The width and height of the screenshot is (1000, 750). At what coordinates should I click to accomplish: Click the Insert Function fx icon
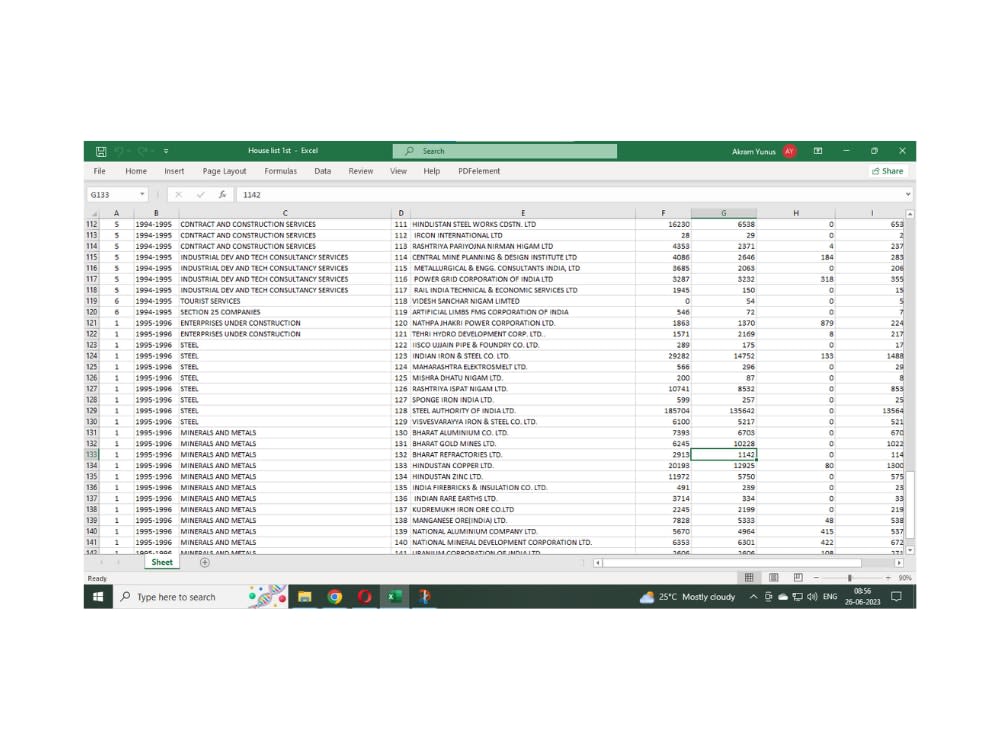(222, 195)
